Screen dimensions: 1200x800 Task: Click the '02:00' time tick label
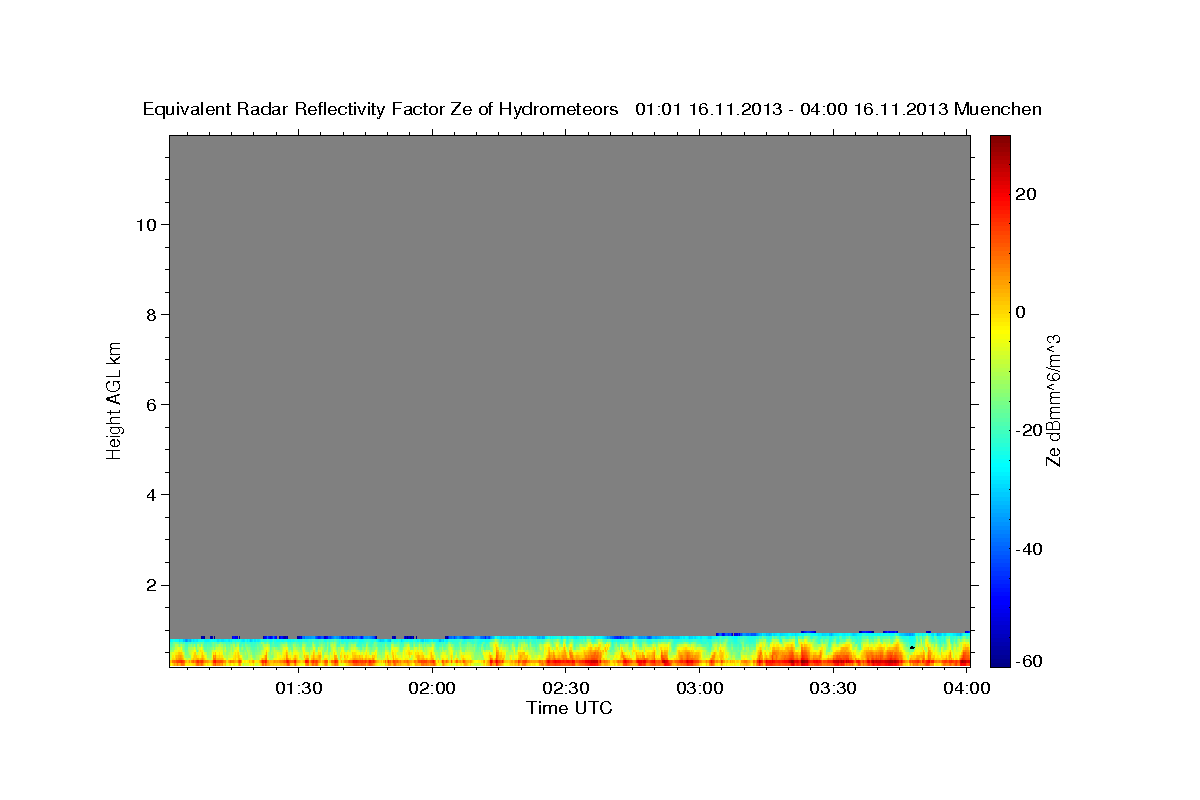point(432,688)
